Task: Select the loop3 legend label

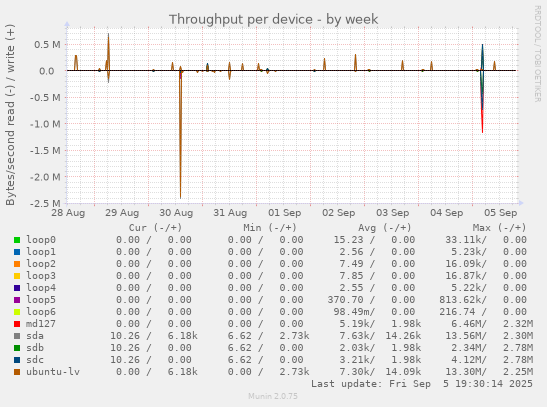Action: click(41, 276)
